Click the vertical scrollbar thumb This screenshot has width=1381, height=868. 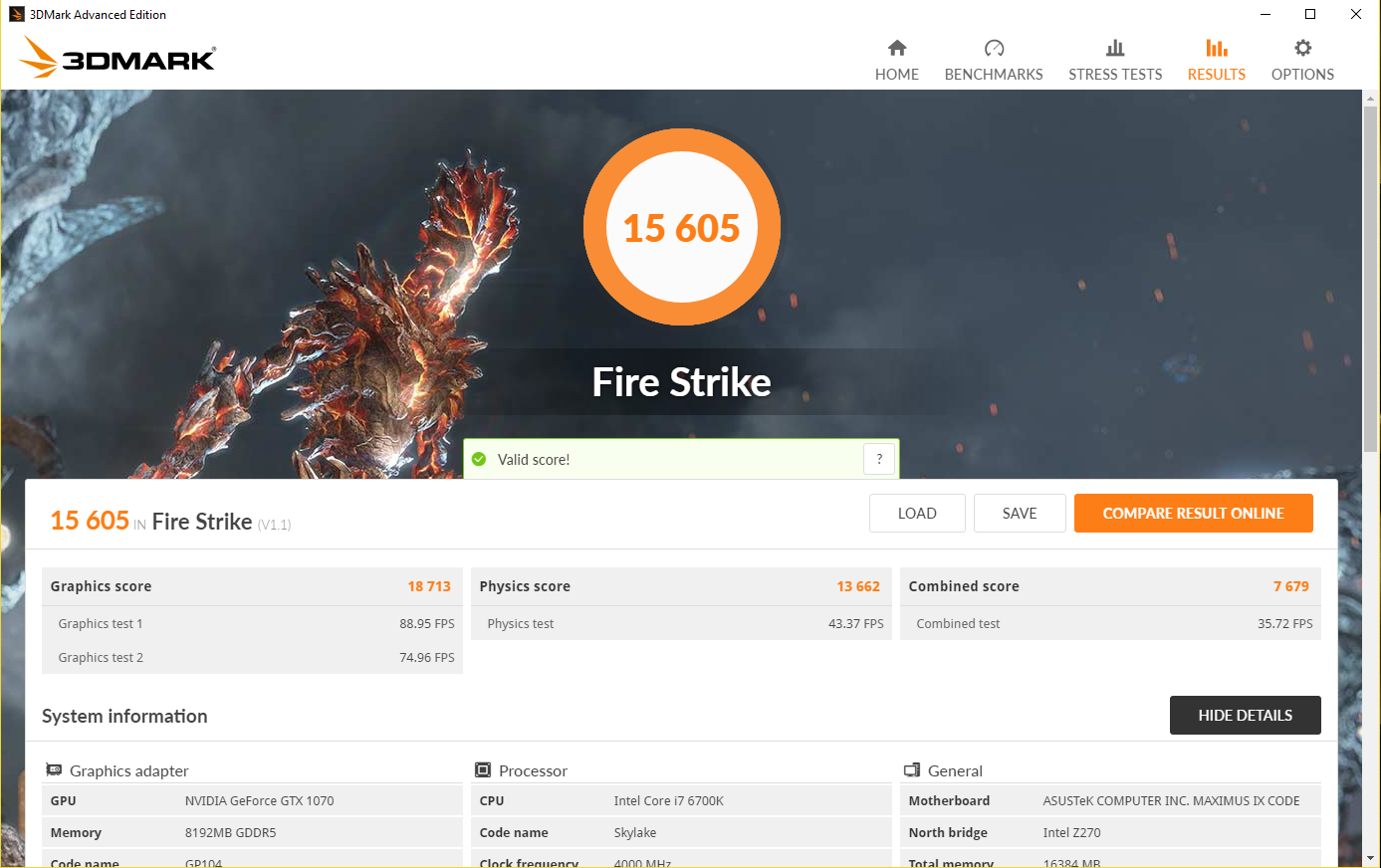(x=1371, y=281)
